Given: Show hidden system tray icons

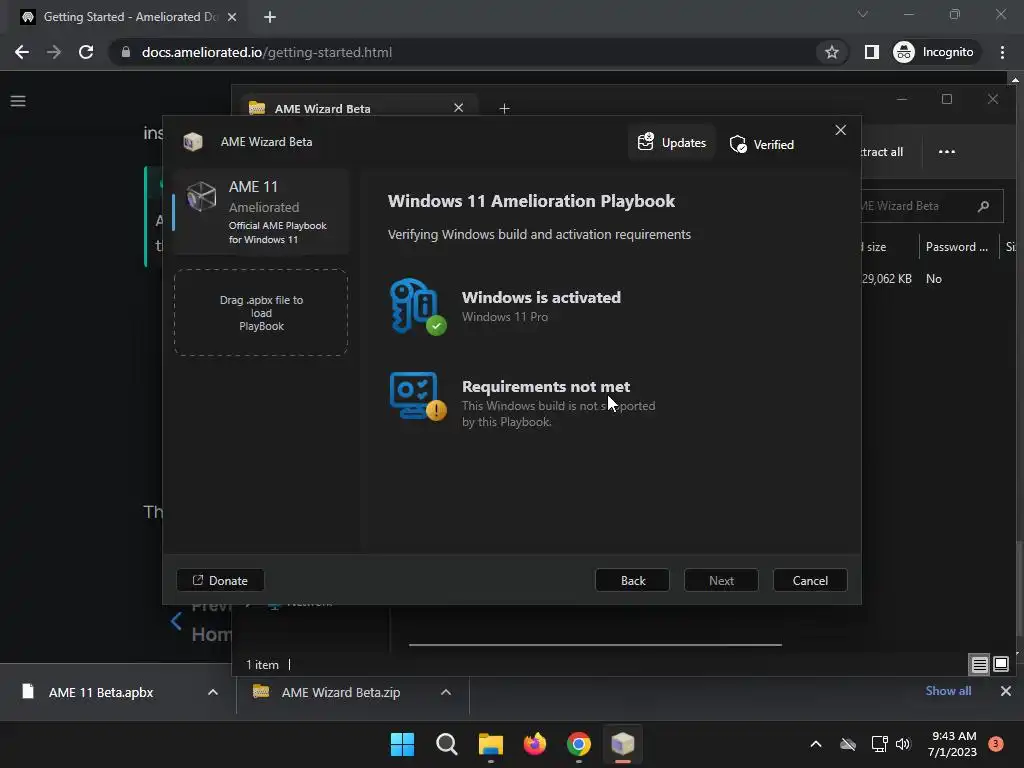Looking at the screenshot, I should 816,744.
